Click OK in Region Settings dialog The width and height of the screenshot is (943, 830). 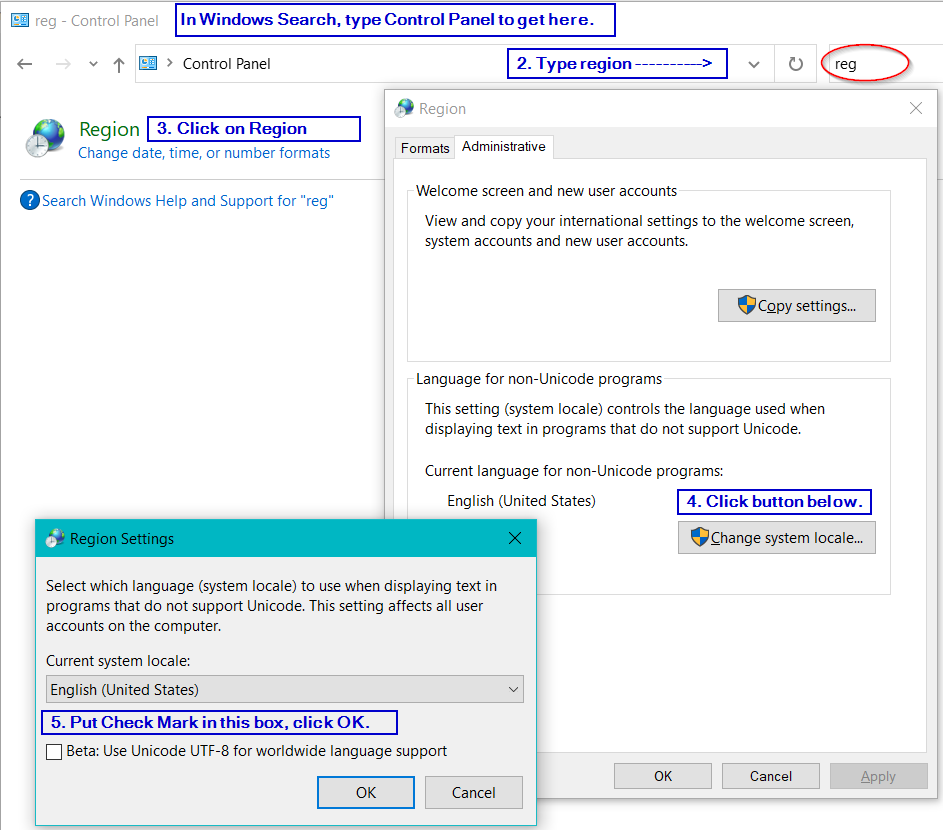click(366, 793)
